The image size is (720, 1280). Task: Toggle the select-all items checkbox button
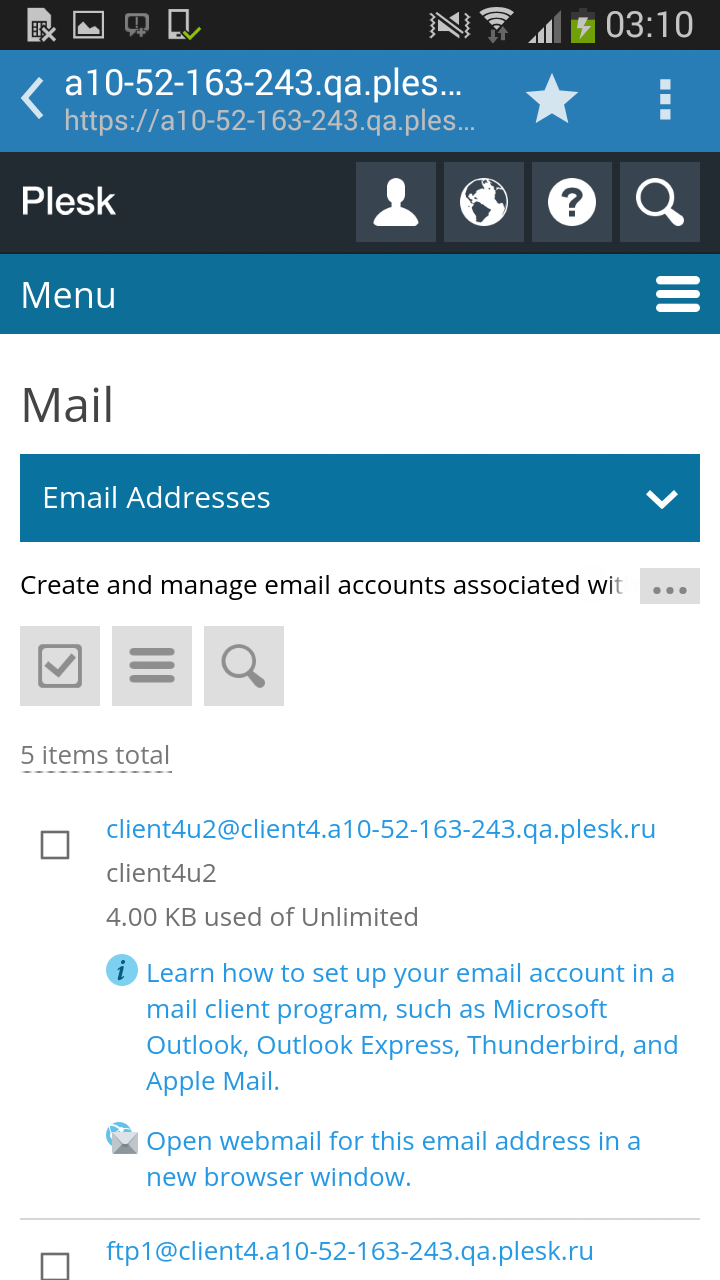[x=60, y=666]
